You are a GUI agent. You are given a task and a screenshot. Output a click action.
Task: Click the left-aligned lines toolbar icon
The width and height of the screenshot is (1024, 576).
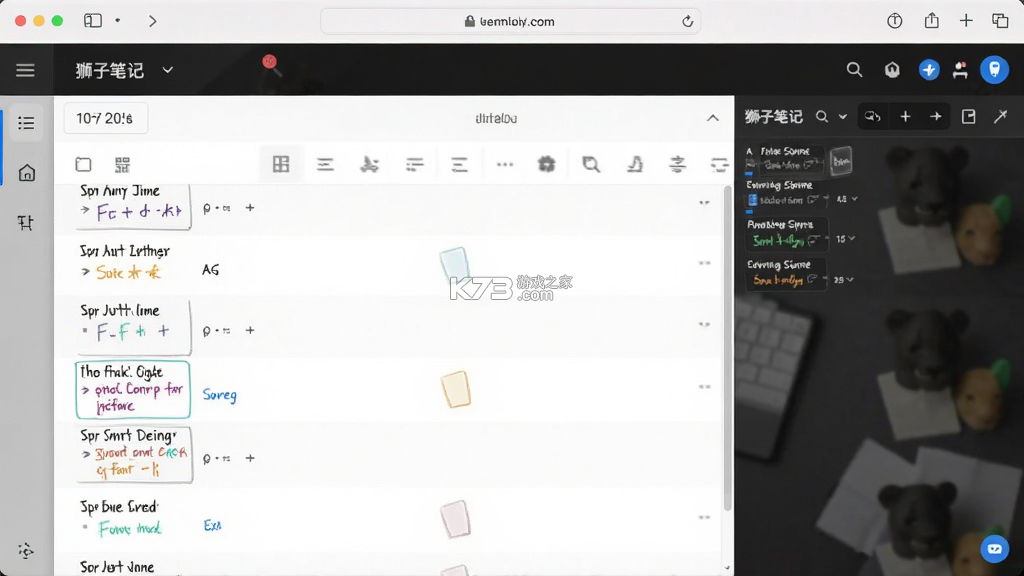click(415, 165)
